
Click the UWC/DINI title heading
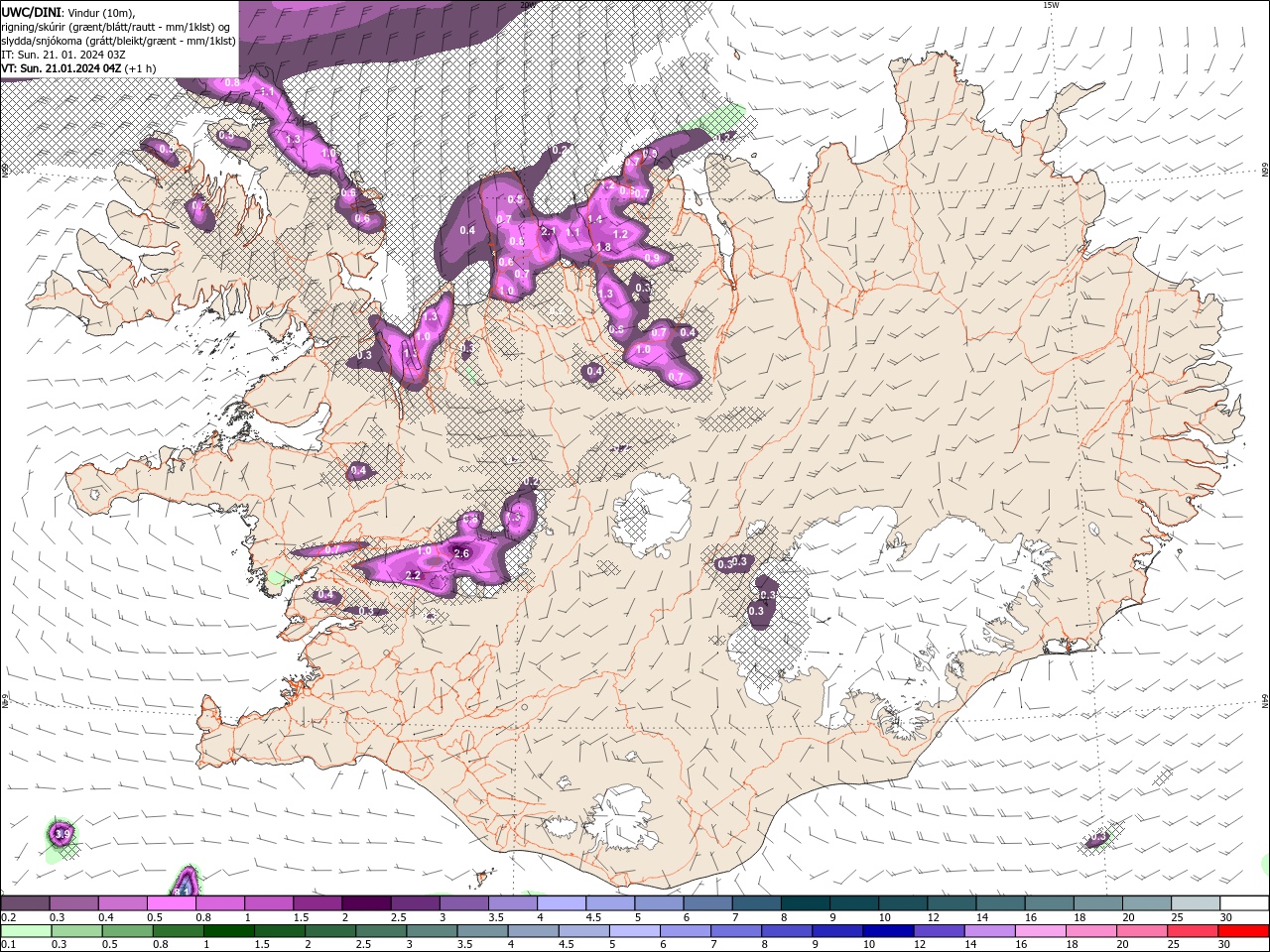[x=31, y=12]
